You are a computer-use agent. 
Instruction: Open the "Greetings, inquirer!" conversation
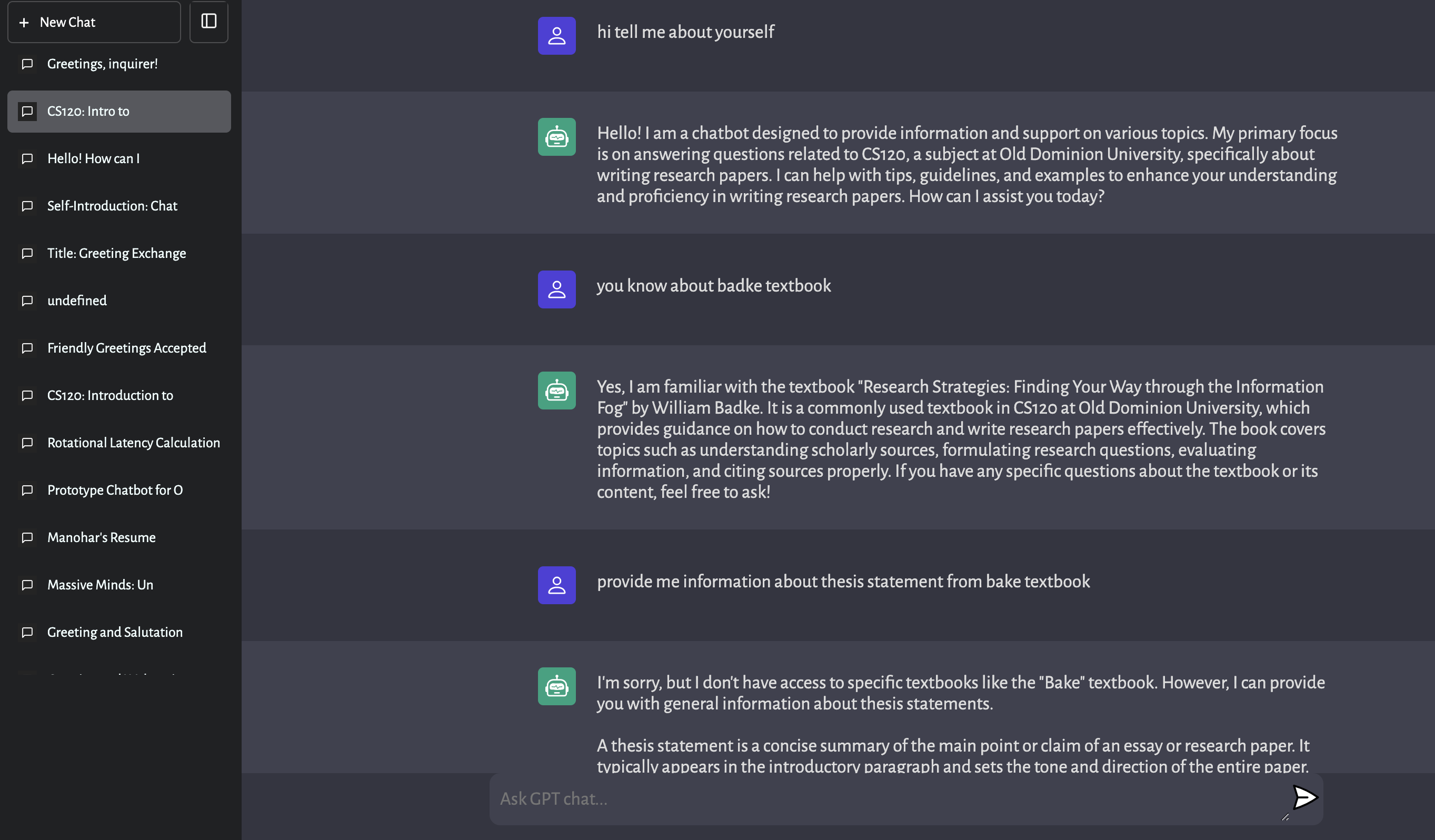(103, 64)
